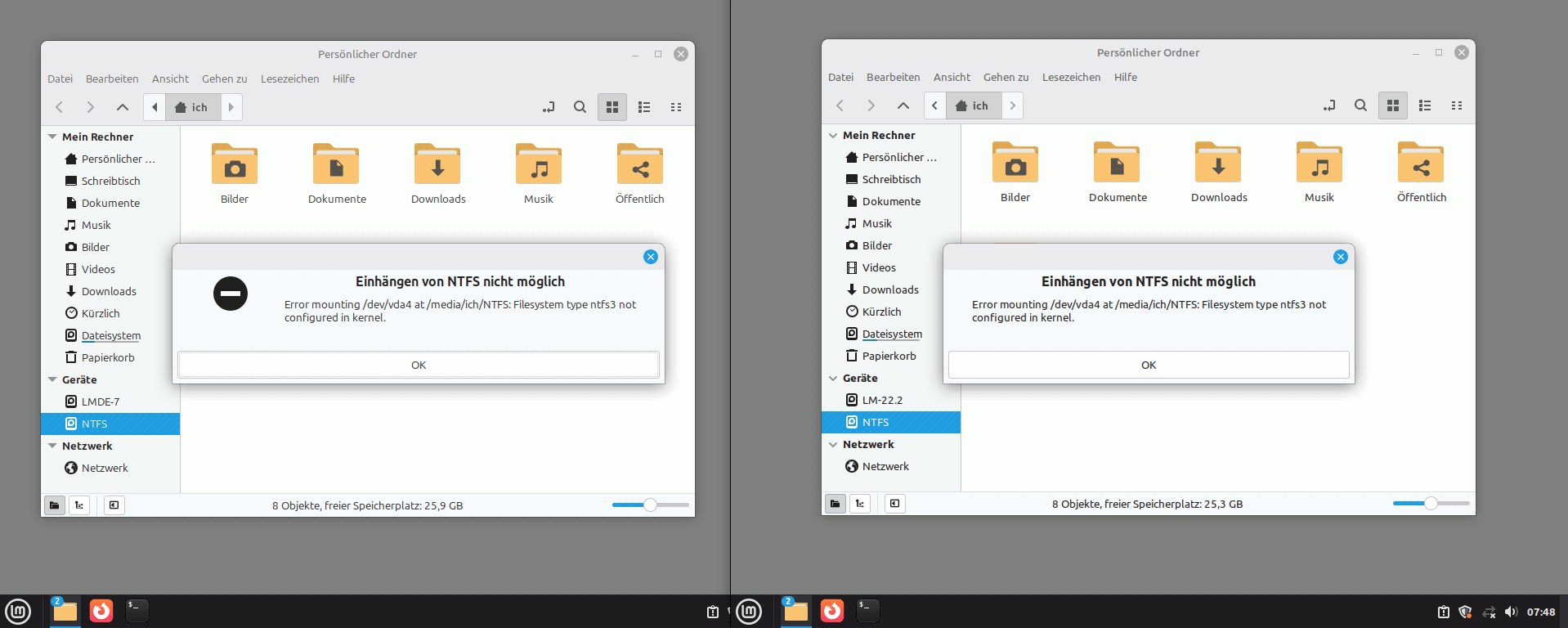This screenshot has height=628, width=1568.
Task: Open Downloads folder in right window
Action: [1219, 171]
